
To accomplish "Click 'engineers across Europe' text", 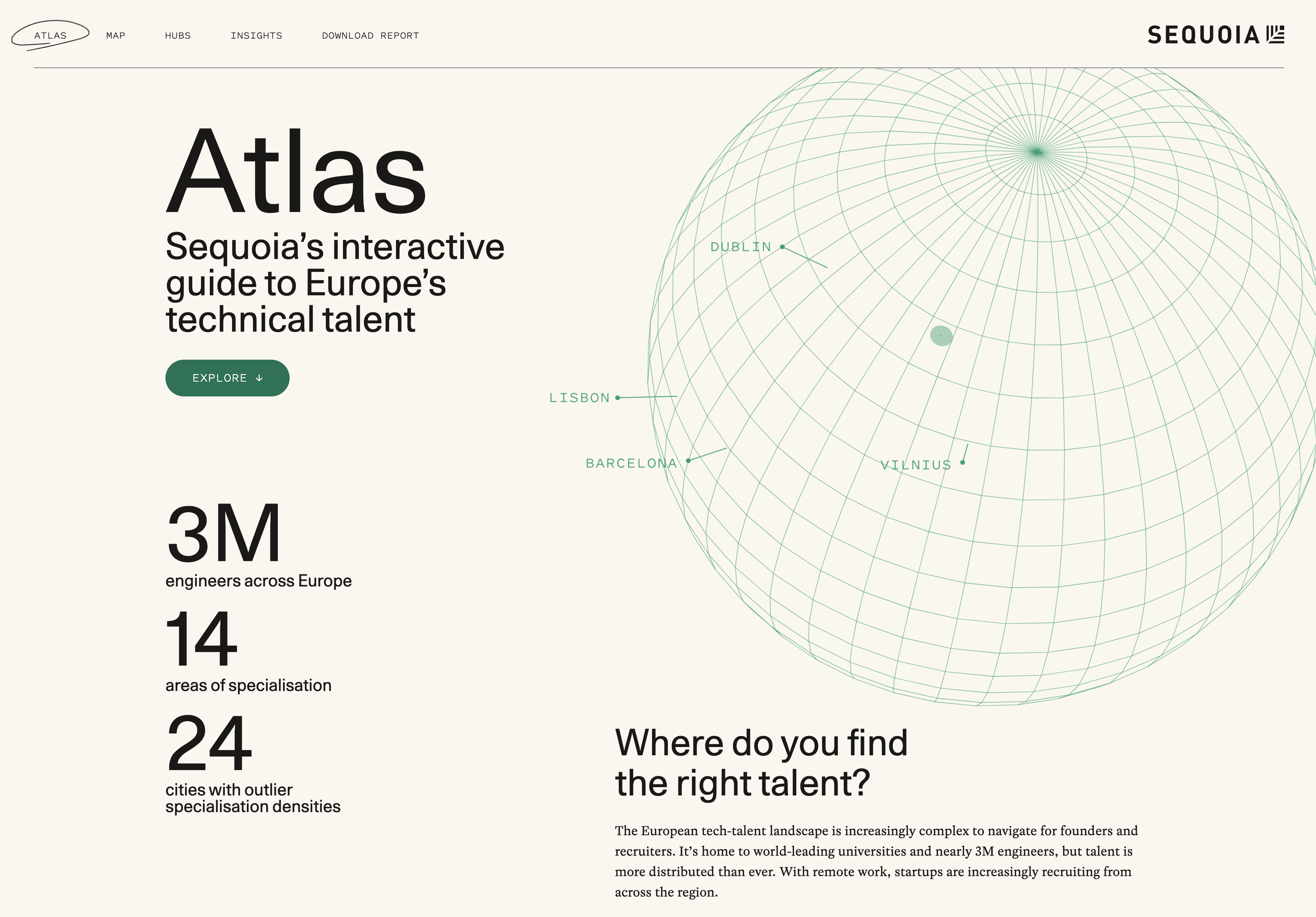I will pos(259,581).
